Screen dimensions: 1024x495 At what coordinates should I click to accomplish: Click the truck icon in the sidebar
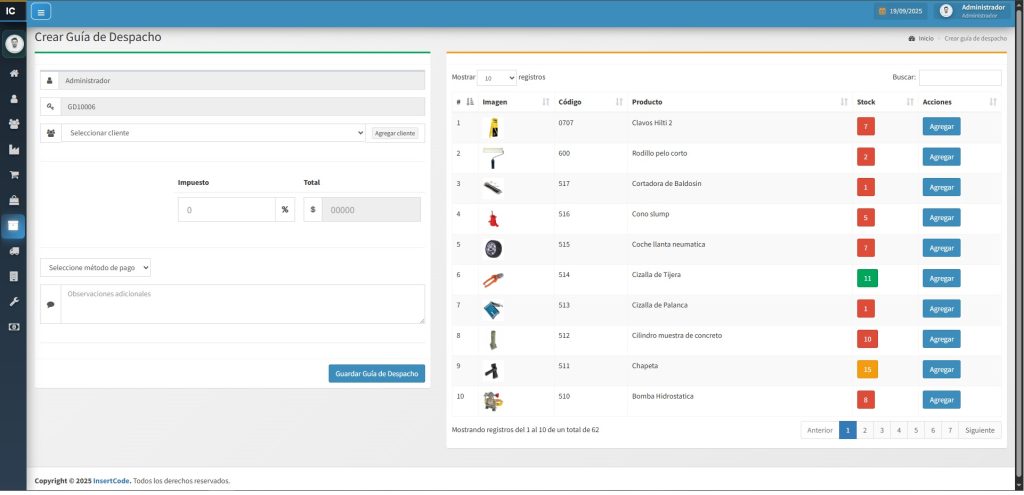click(x=14, y=251)
